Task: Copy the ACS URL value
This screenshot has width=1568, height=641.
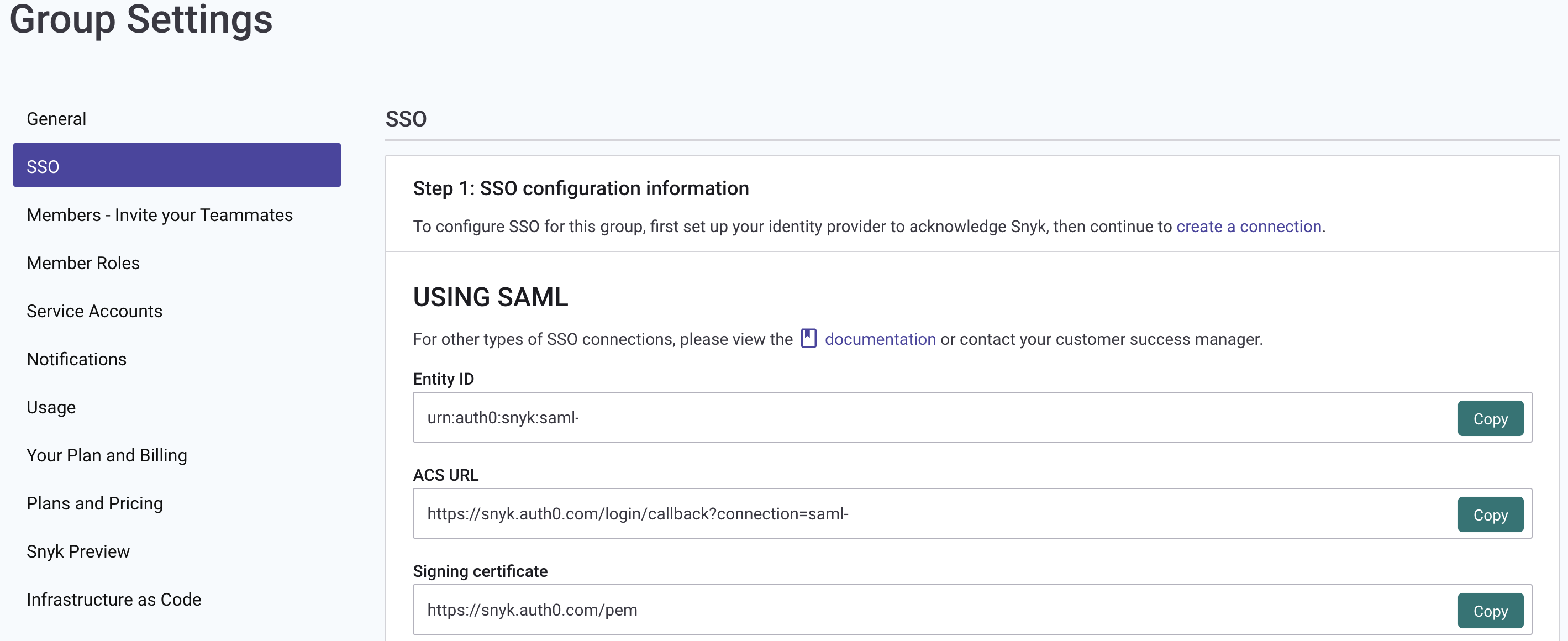Action: [x=1490, y=515]
